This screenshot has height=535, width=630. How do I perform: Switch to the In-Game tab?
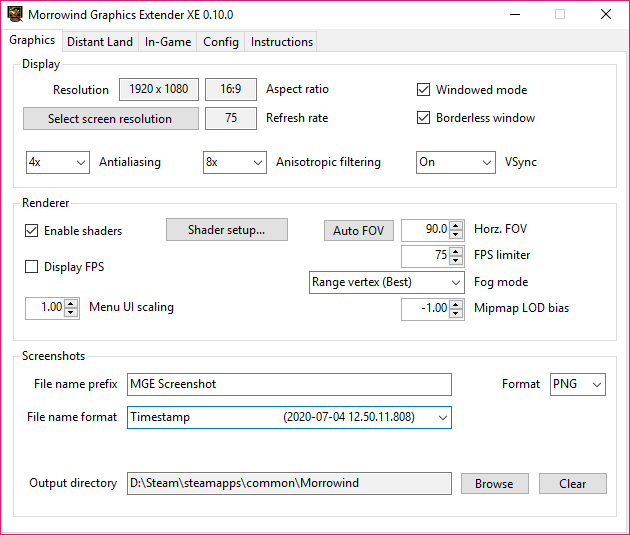pyautogui.click(x=168, y=42)
